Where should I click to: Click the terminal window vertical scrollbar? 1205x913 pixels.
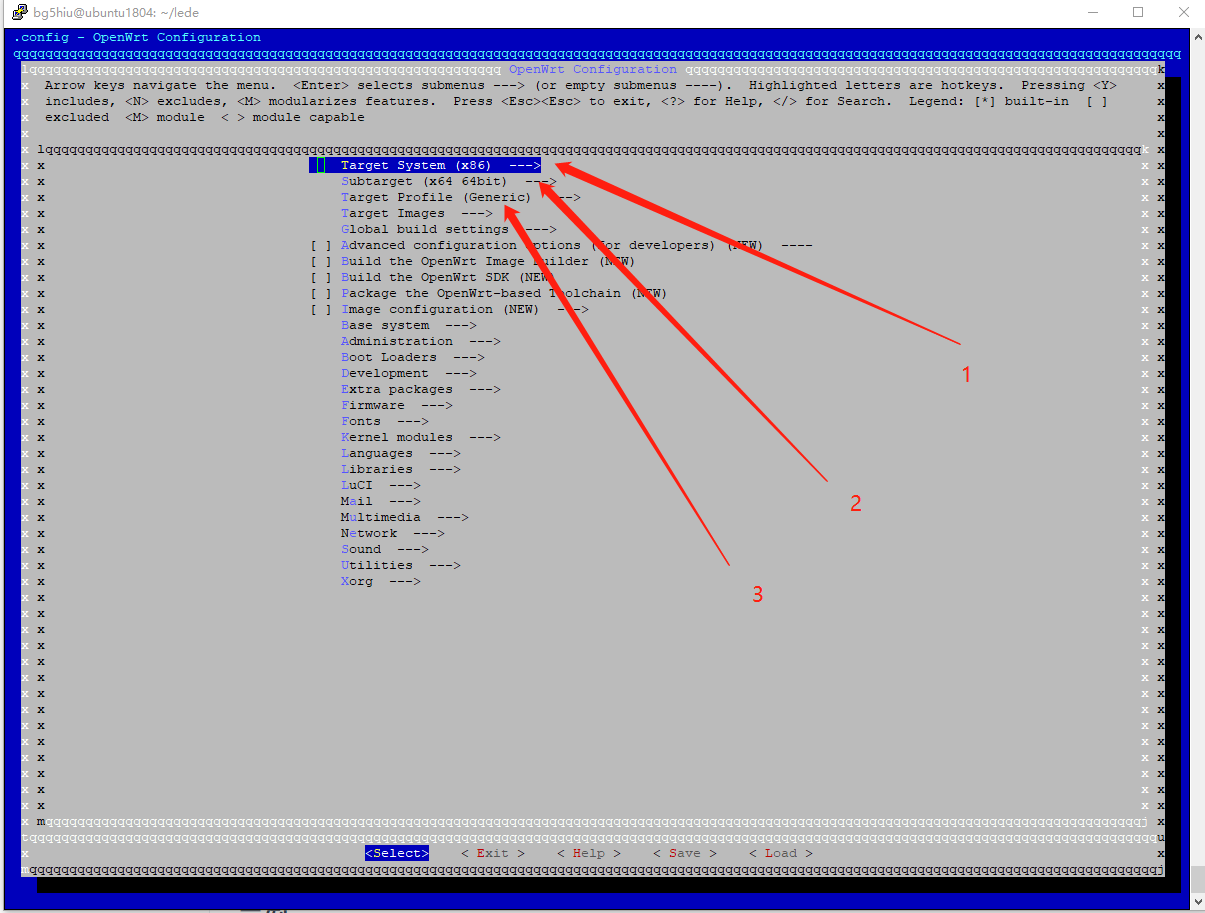click(x=1198, y=470)
